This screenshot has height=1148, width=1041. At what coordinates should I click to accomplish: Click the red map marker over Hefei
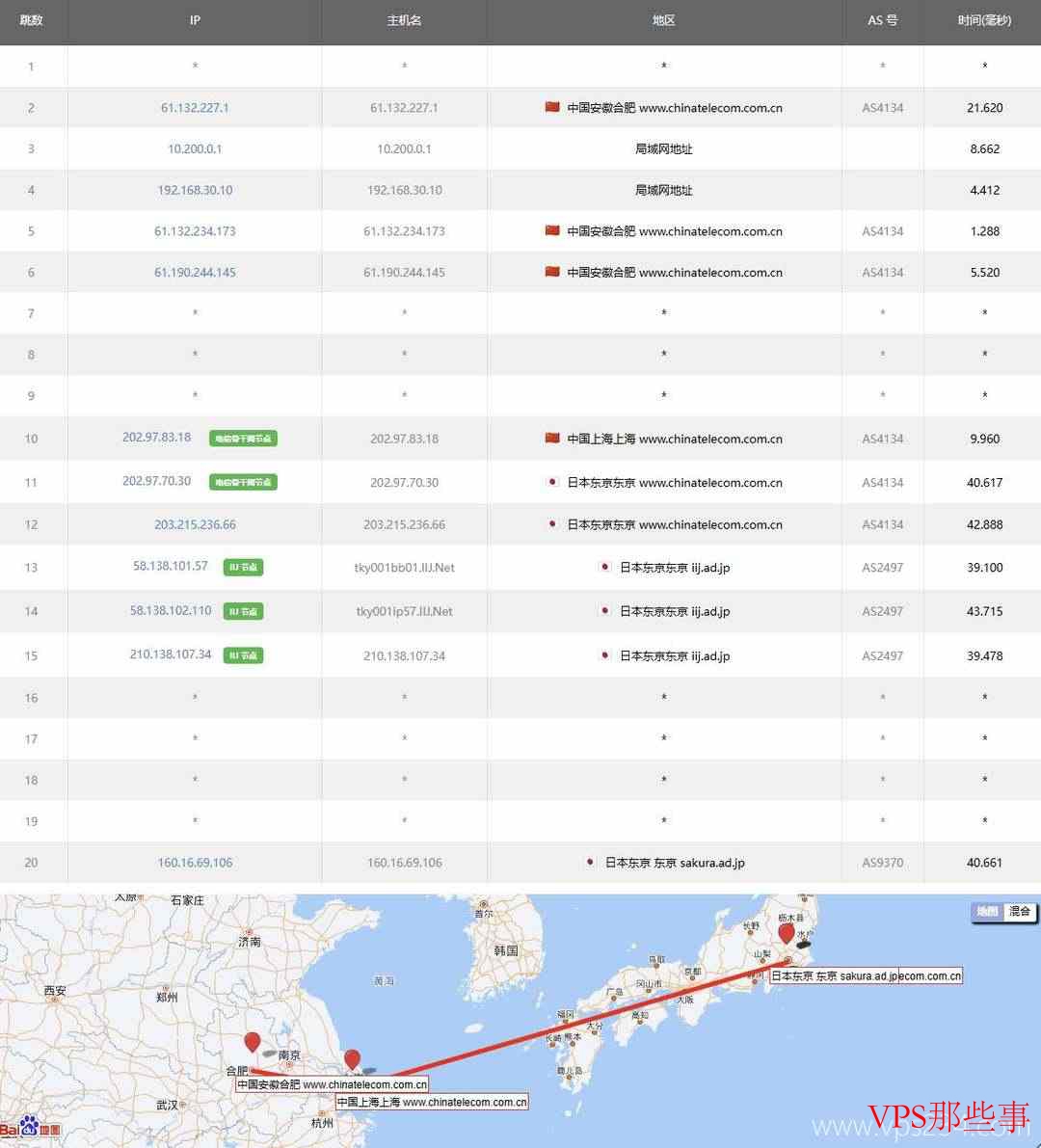(x=252, y=1042)
